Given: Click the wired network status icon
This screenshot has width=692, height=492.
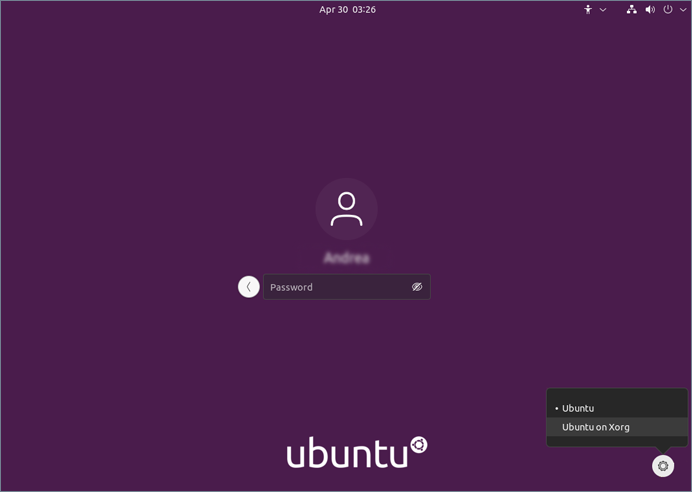Looking at the screenshot, I should point(631,9).
